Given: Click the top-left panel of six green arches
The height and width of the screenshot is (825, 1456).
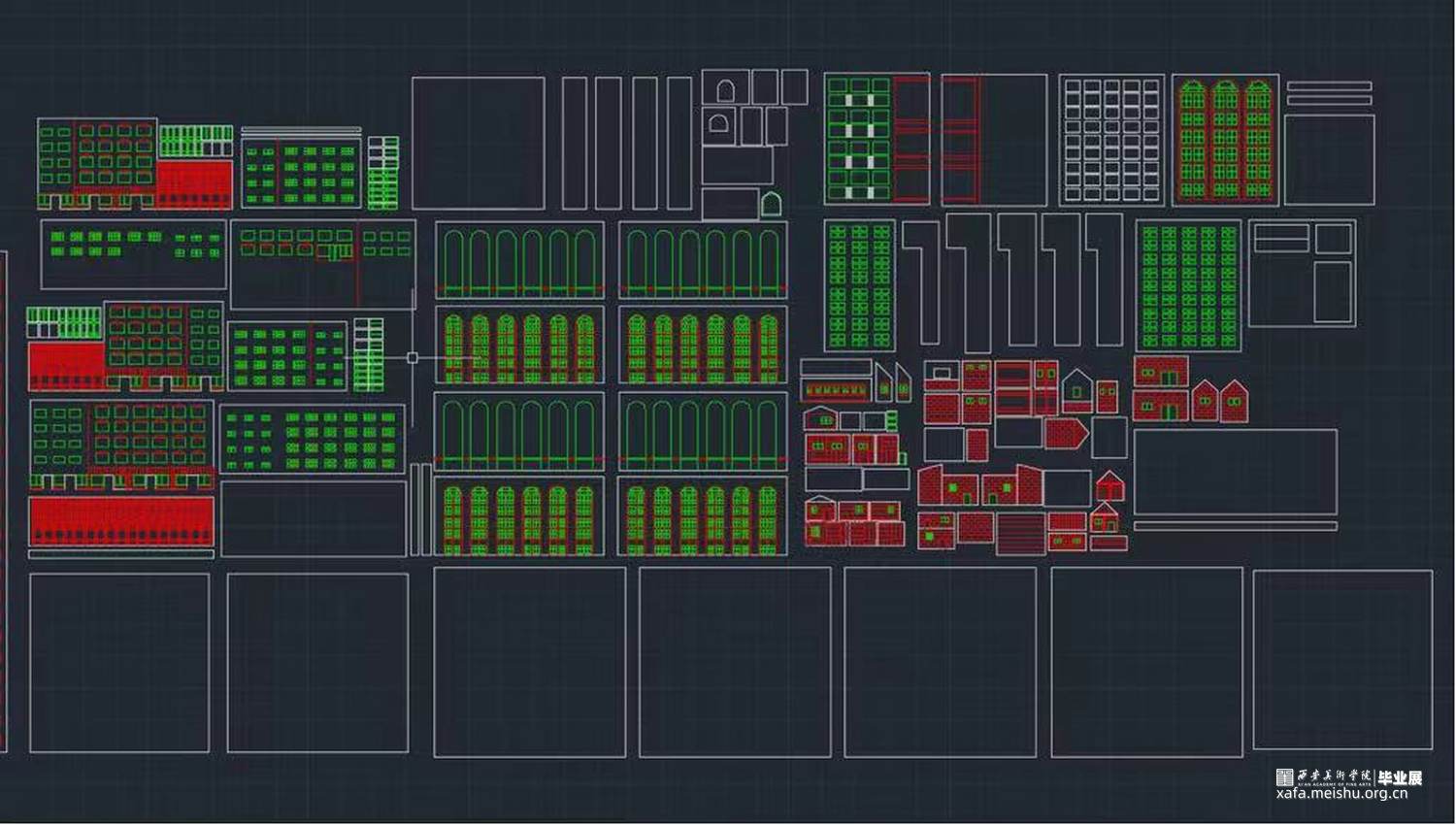Looking at the screenshot, I should click(519, 259).
